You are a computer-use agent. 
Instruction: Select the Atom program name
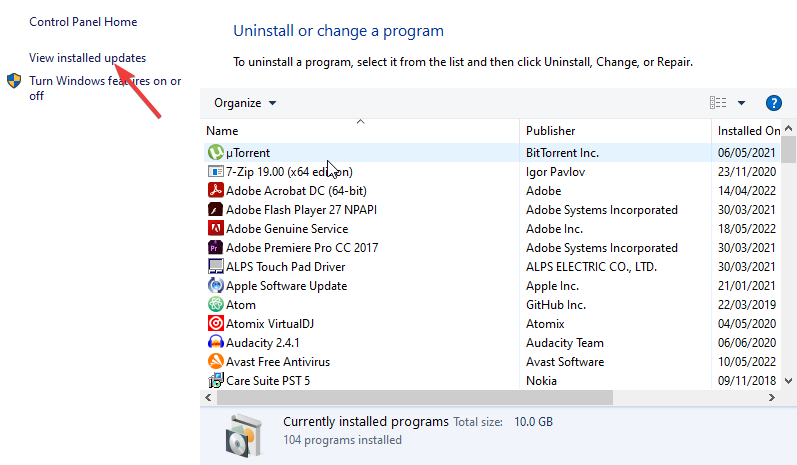coord(241,305)
